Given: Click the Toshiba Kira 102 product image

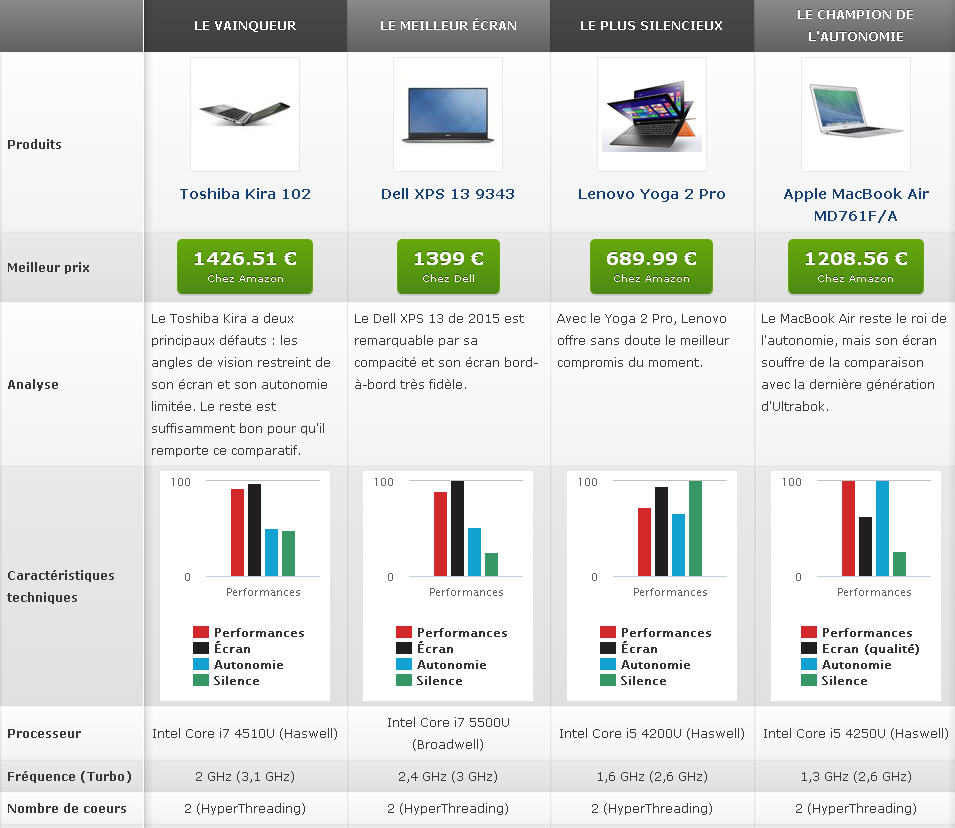Looking at the screenshot, I should click(244, 113).
